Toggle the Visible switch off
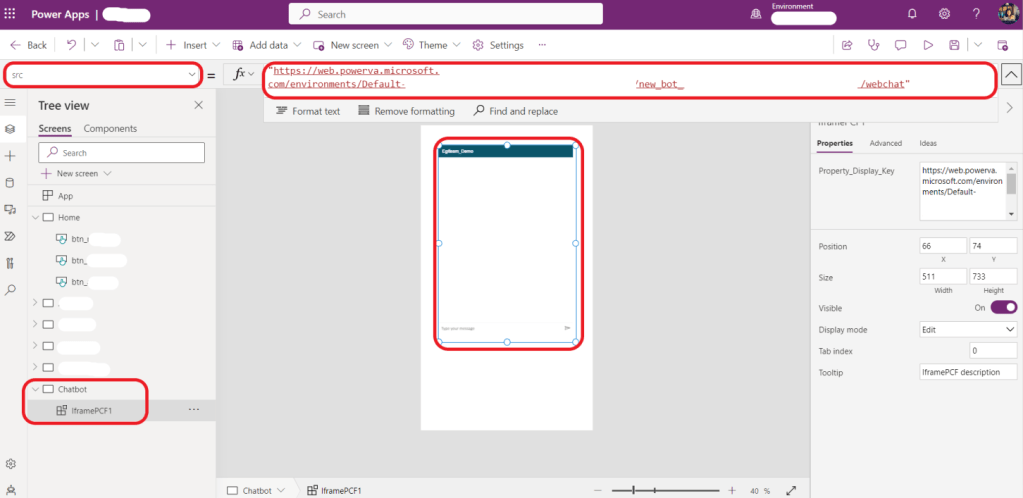 point(1003,307)
